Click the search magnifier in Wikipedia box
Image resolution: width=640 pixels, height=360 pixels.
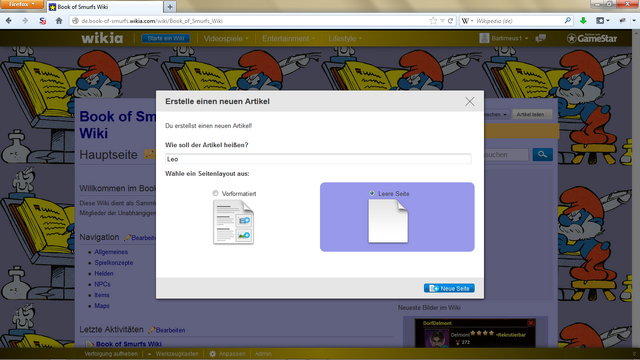click(x=567, y=20)
